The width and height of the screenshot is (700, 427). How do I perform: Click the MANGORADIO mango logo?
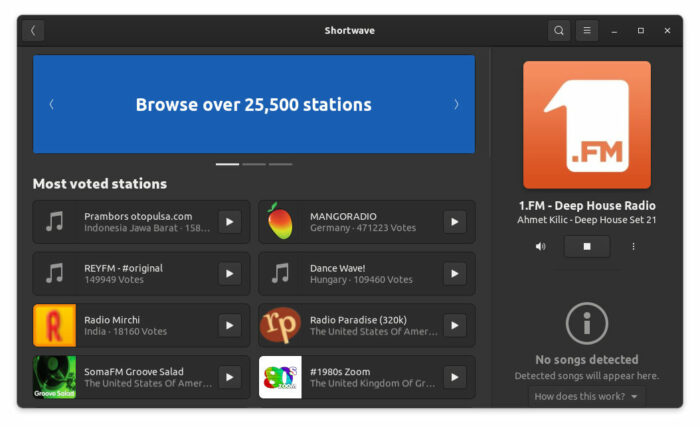[x=280, y=221]
